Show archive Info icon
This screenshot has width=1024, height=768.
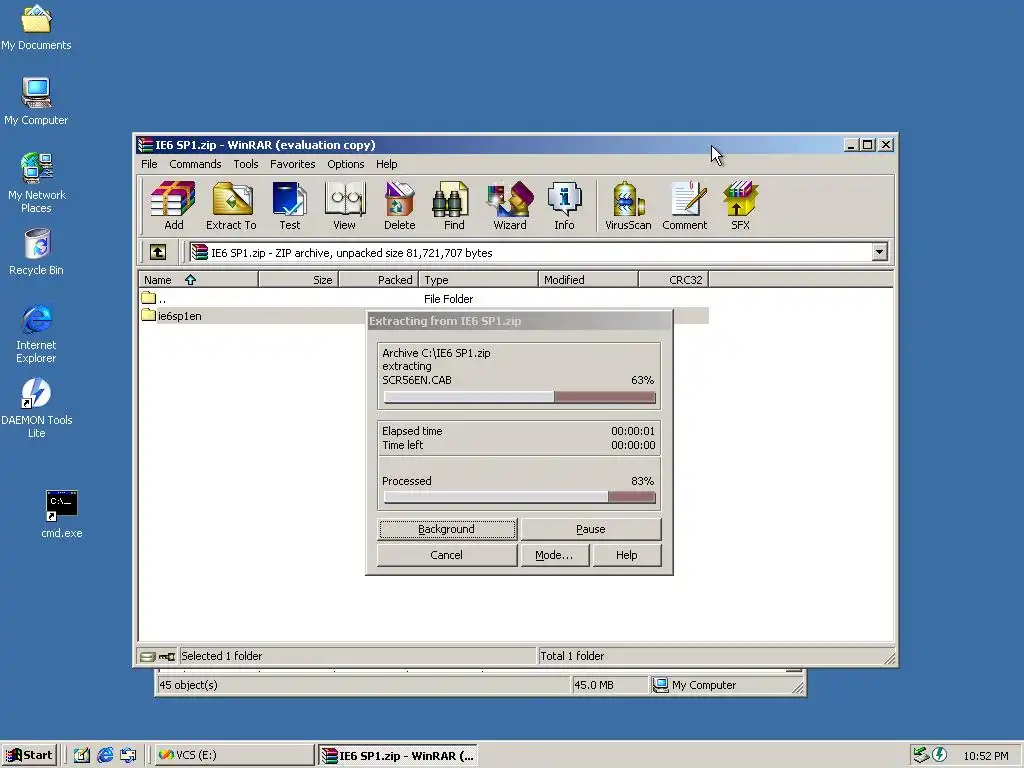click(x=564, y=206)
